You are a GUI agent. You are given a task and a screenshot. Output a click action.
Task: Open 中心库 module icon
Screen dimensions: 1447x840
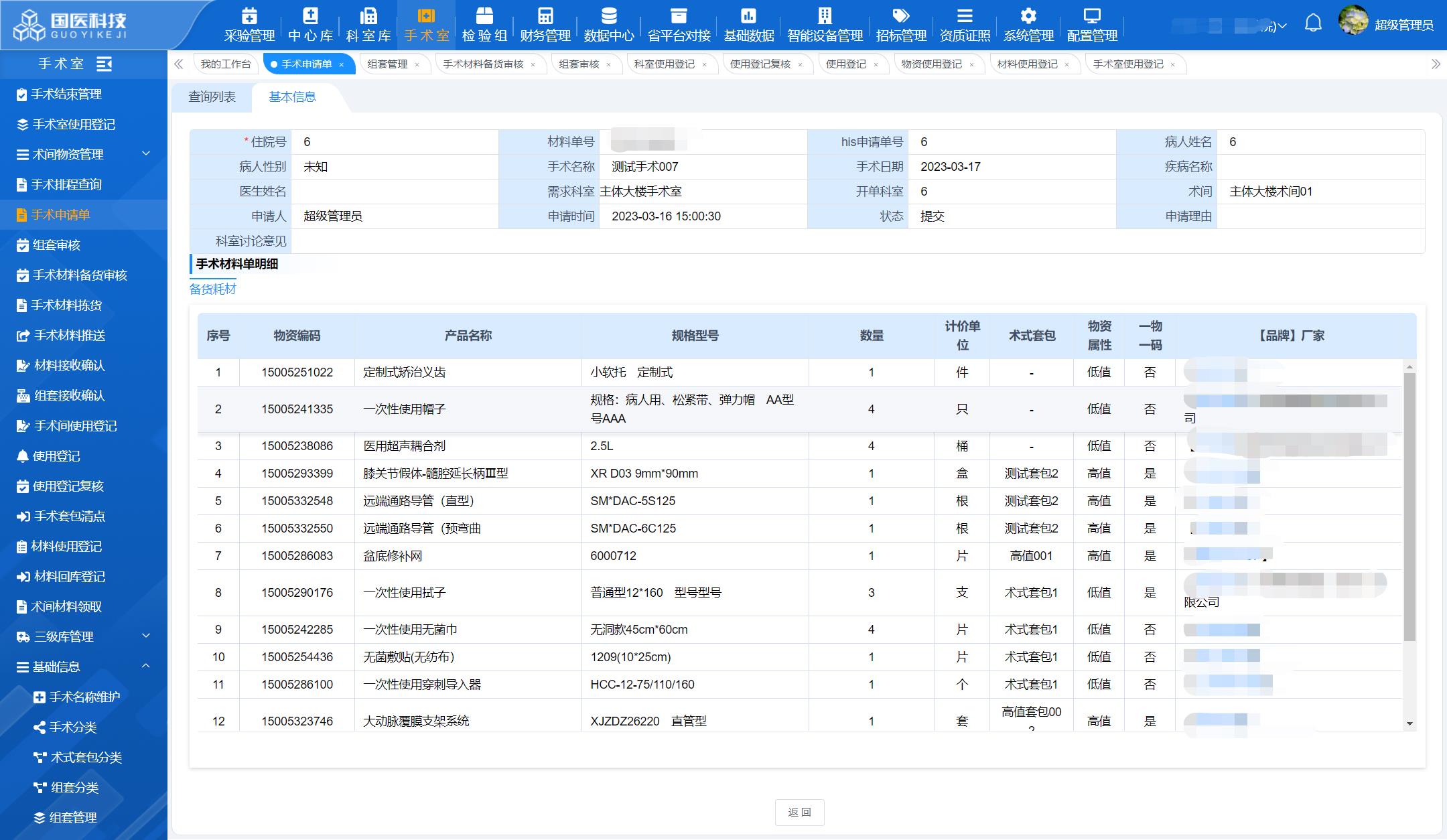310,16
